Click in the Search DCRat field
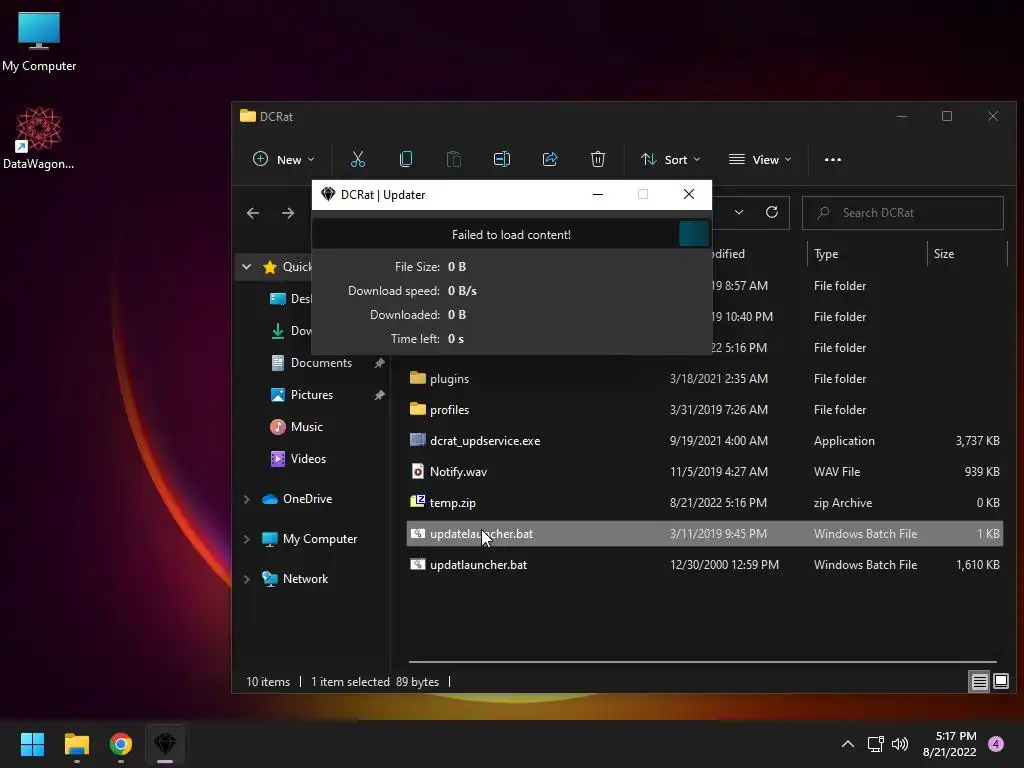The image size is (1024, 768). [903, 212]
